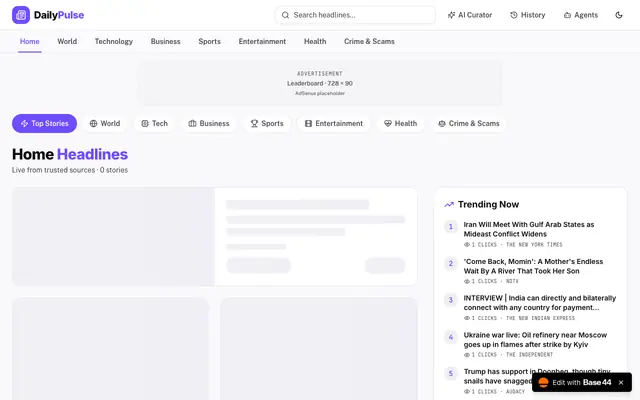Viewport: 640px width, 400px height.
Task: Click the film icon on Entertainment chip
Action: (x=309, y=124)
